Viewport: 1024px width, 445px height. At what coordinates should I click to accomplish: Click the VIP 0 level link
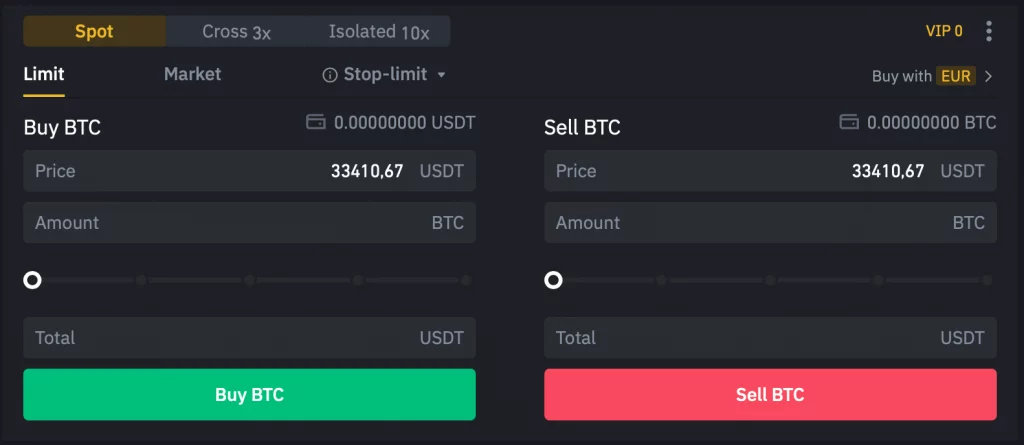(x=944, y=31)
